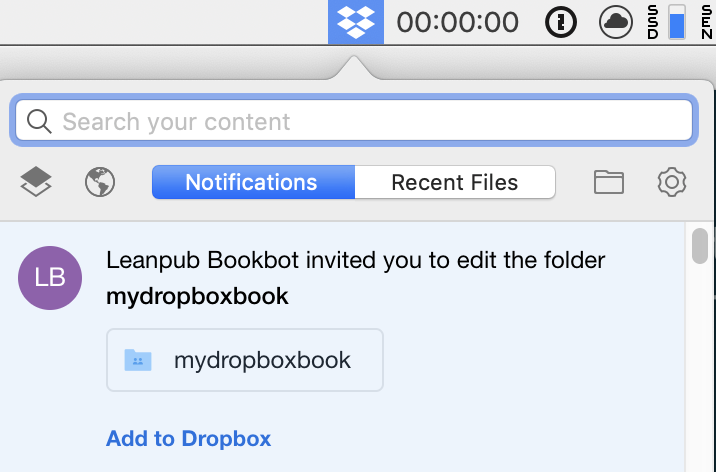Switch to the Notifications tab
This screenshot has width=716, height=472.
click(x=252, y=182)
